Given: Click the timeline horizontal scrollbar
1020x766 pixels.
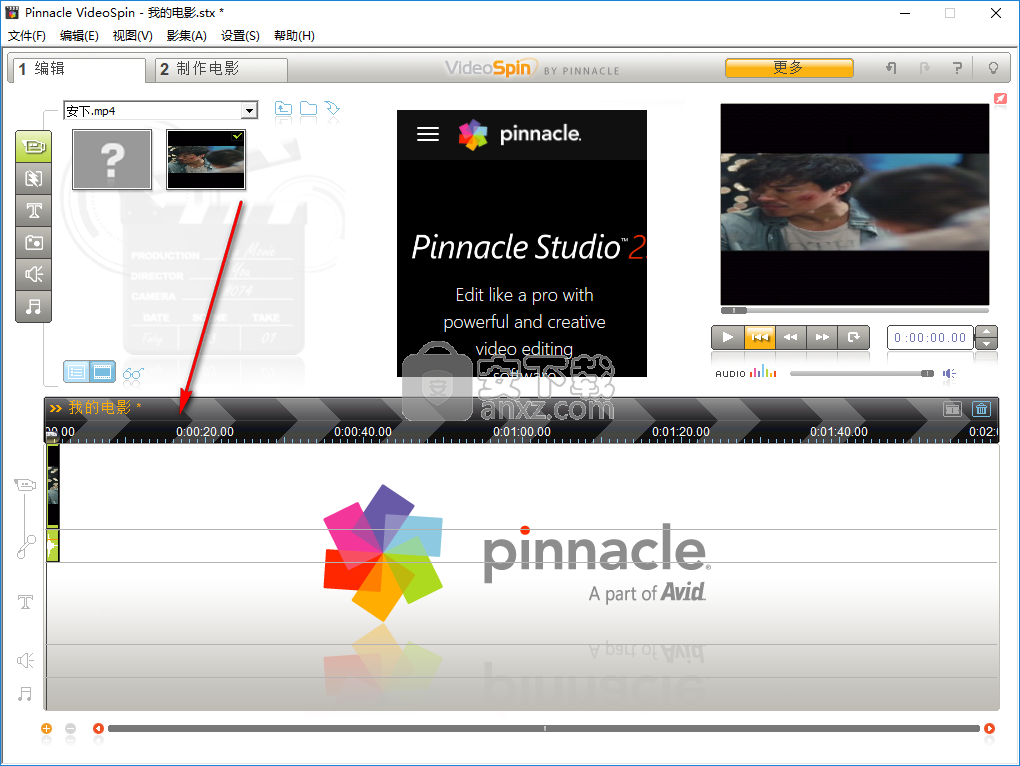Looking at the screenshot, I should [544, 728].
